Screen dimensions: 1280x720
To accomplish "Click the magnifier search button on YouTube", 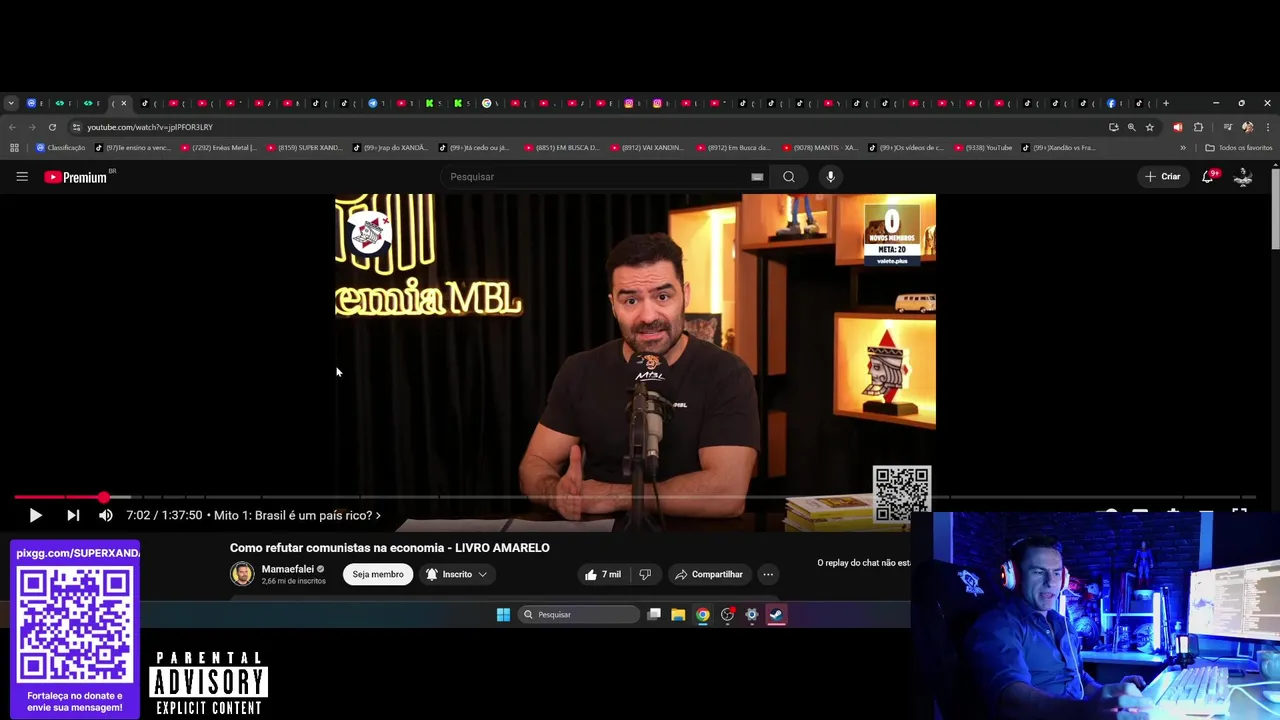I will coord(789,177).
